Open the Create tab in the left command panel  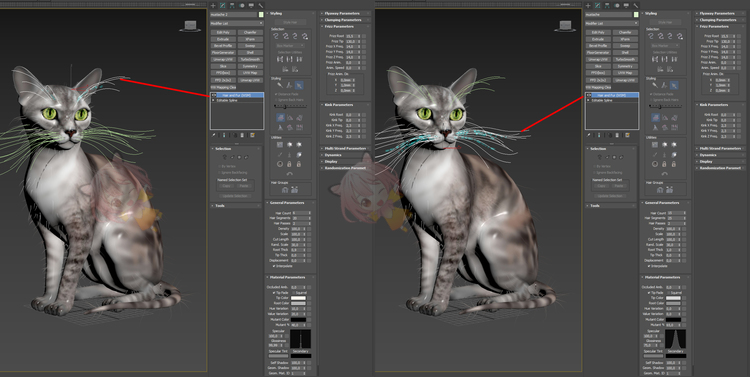(213, 5)
